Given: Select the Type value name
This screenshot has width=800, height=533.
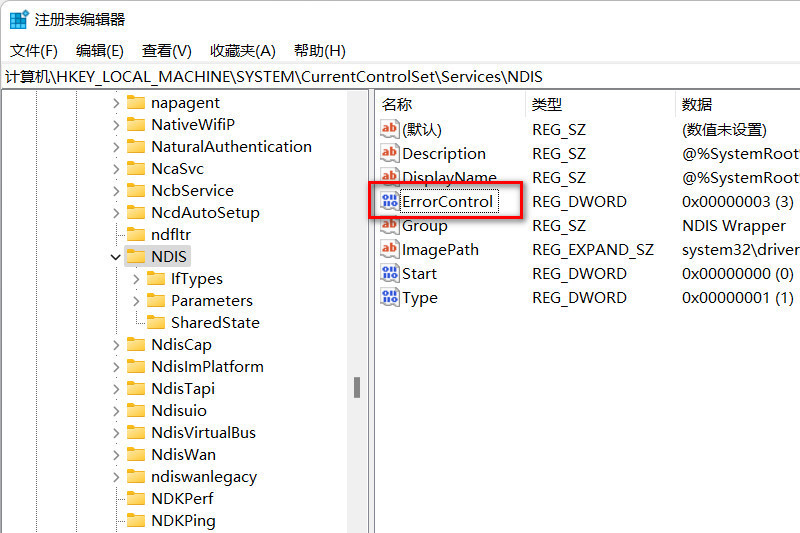Looking at the screenshot, I should pos(419,297).
